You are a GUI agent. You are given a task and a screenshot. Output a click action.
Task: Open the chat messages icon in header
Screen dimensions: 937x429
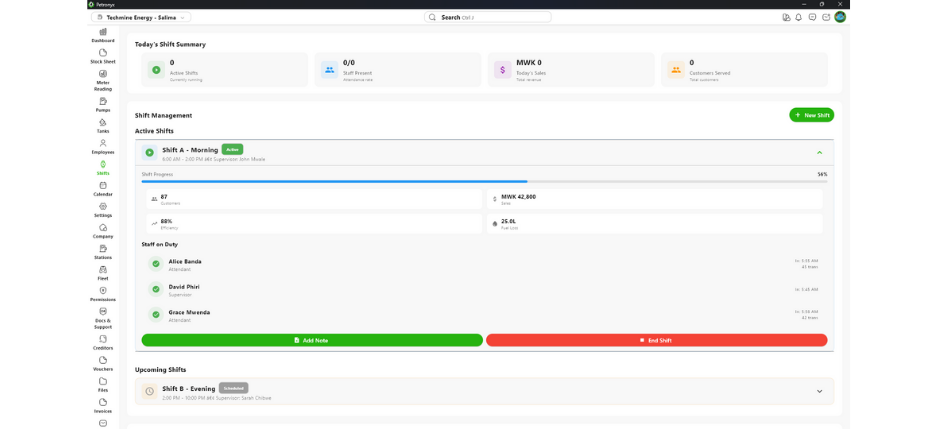coord(812,17)
